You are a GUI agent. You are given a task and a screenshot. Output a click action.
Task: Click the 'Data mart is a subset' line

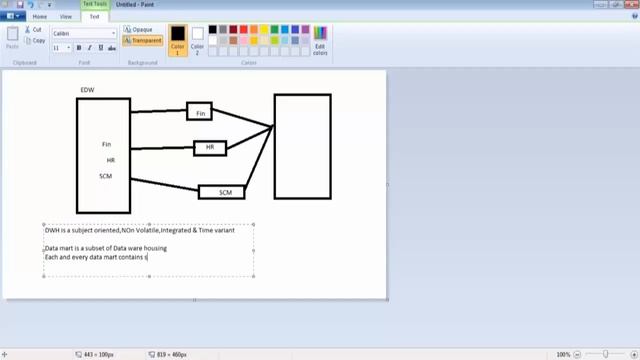(106, 248)
